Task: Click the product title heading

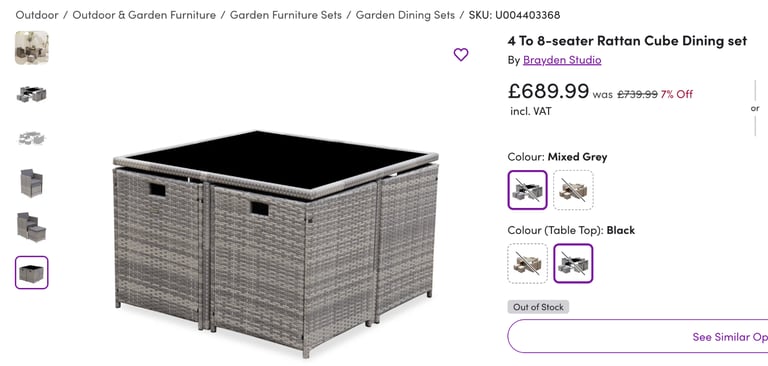Action: click(627, 41)
